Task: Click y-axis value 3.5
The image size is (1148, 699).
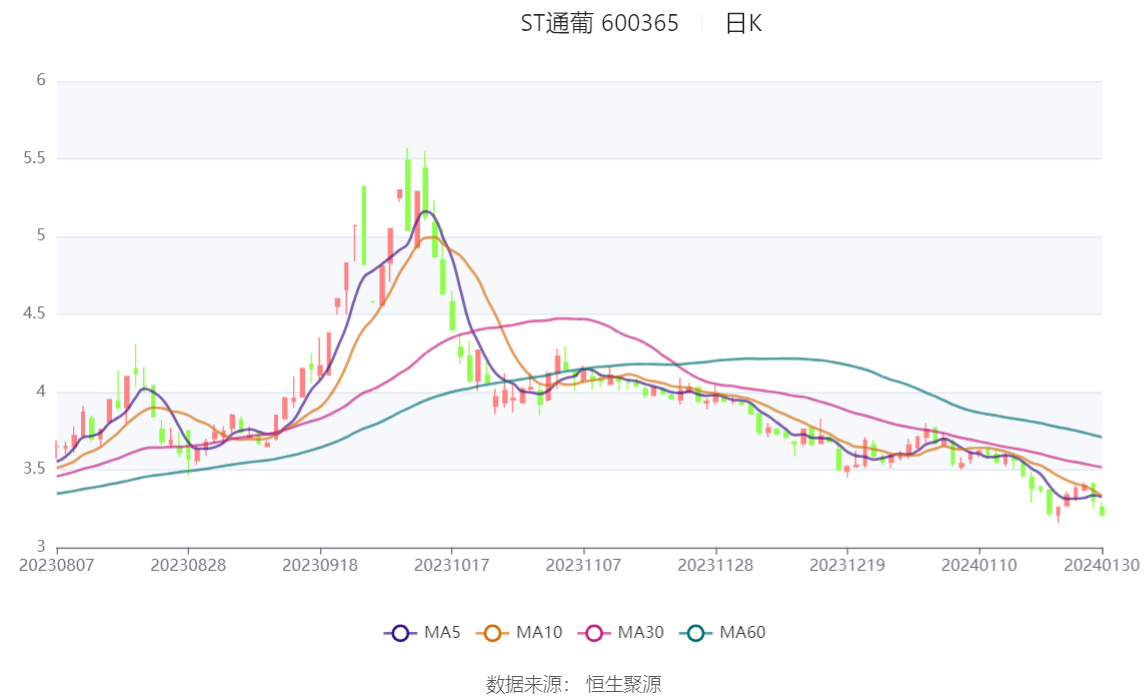Action: point(34,469)
